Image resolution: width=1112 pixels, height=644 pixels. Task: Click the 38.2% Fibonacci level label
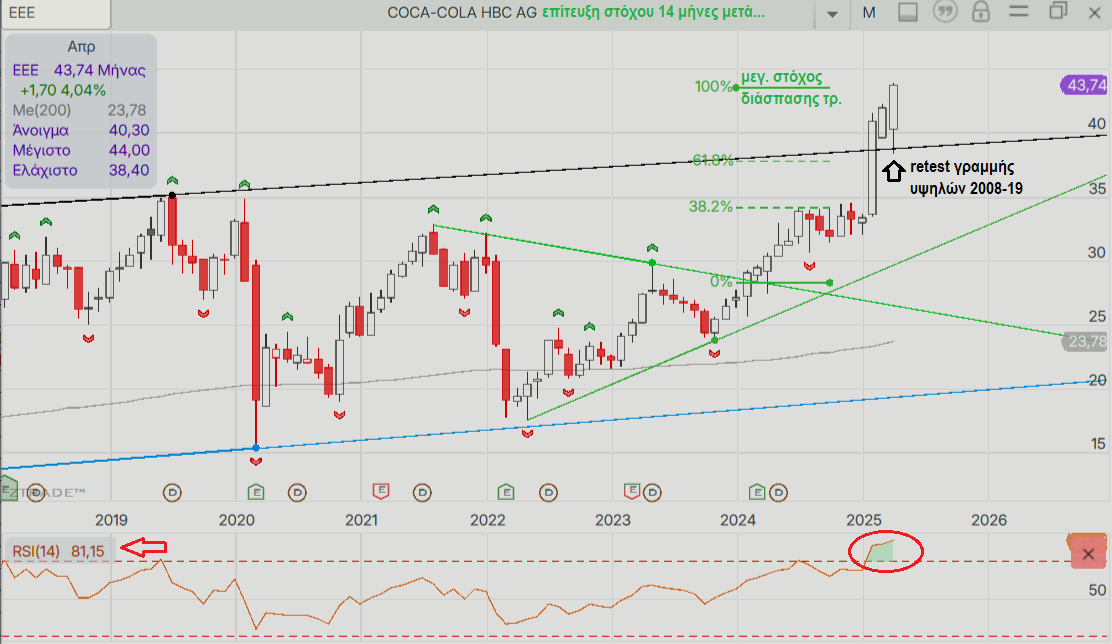pyautogui.click(x=711, y=206)
